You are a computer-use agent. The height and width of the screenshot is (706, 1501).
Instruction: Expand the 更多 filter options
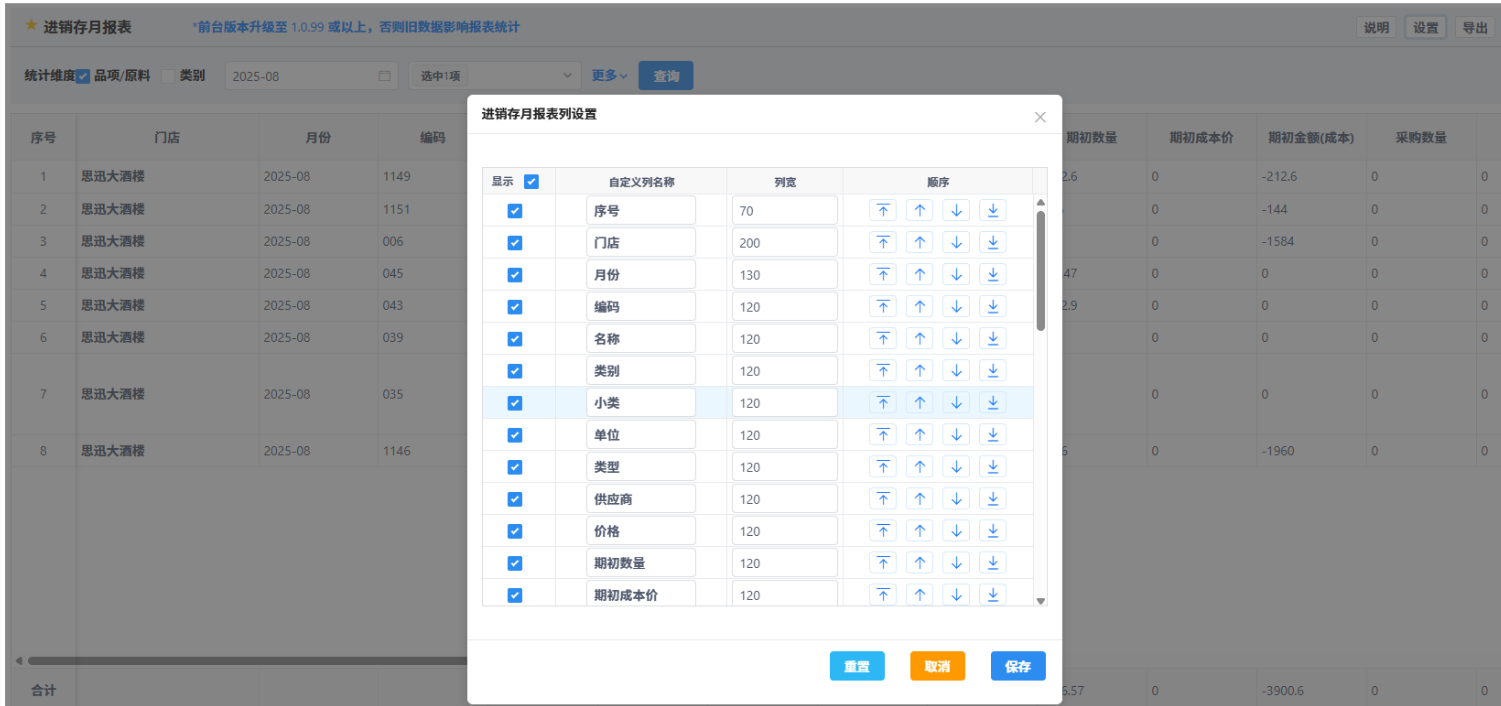[609, 76]
